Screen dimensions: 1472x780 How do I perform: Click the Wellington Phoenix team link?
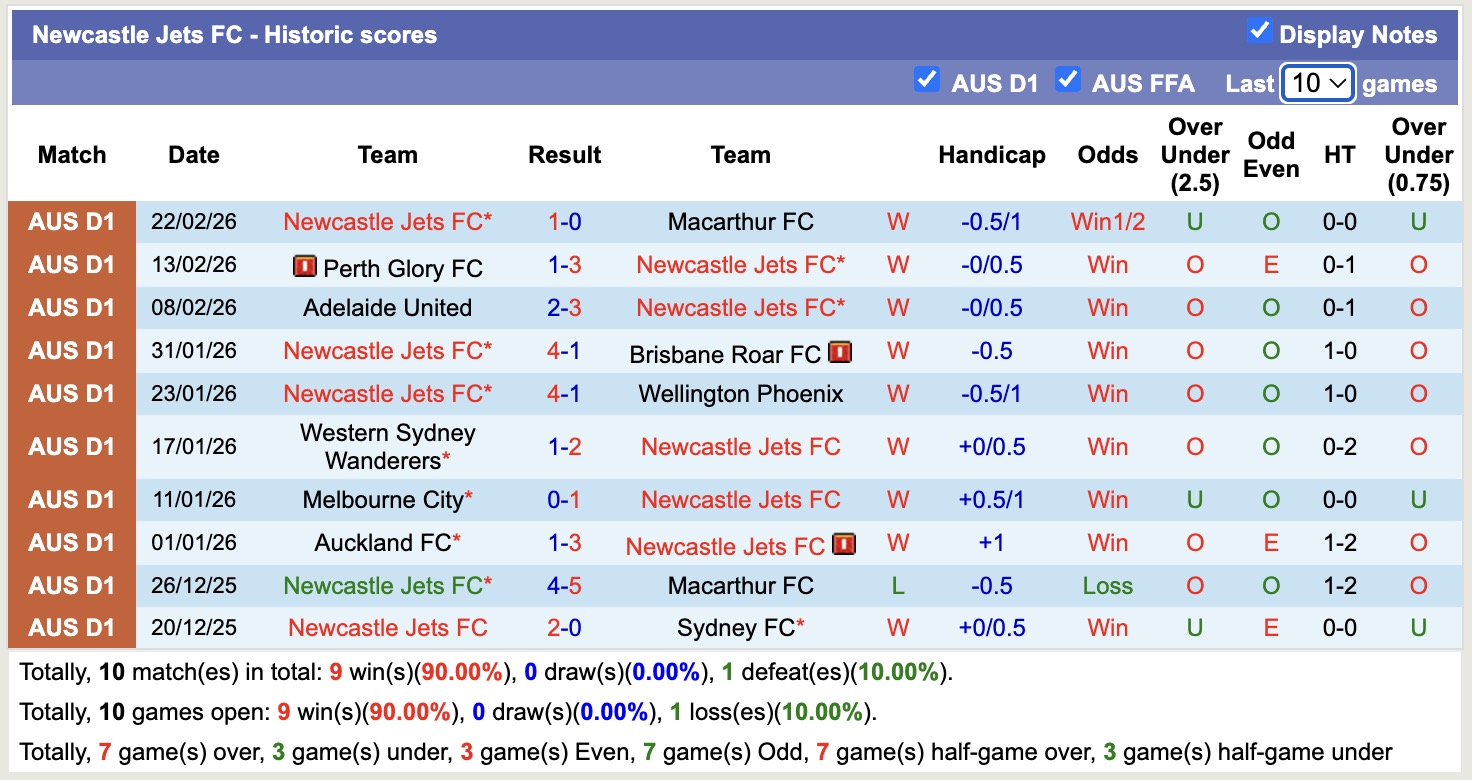tap(740, 394)
